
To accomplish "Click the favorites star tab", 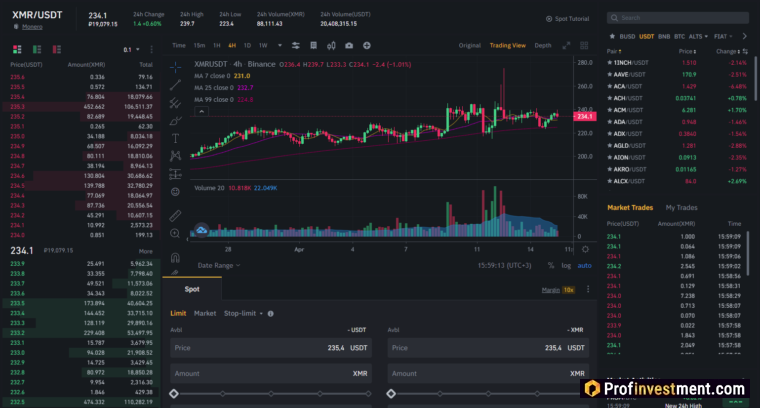I will pyautogui.click(x=612, y=36).
